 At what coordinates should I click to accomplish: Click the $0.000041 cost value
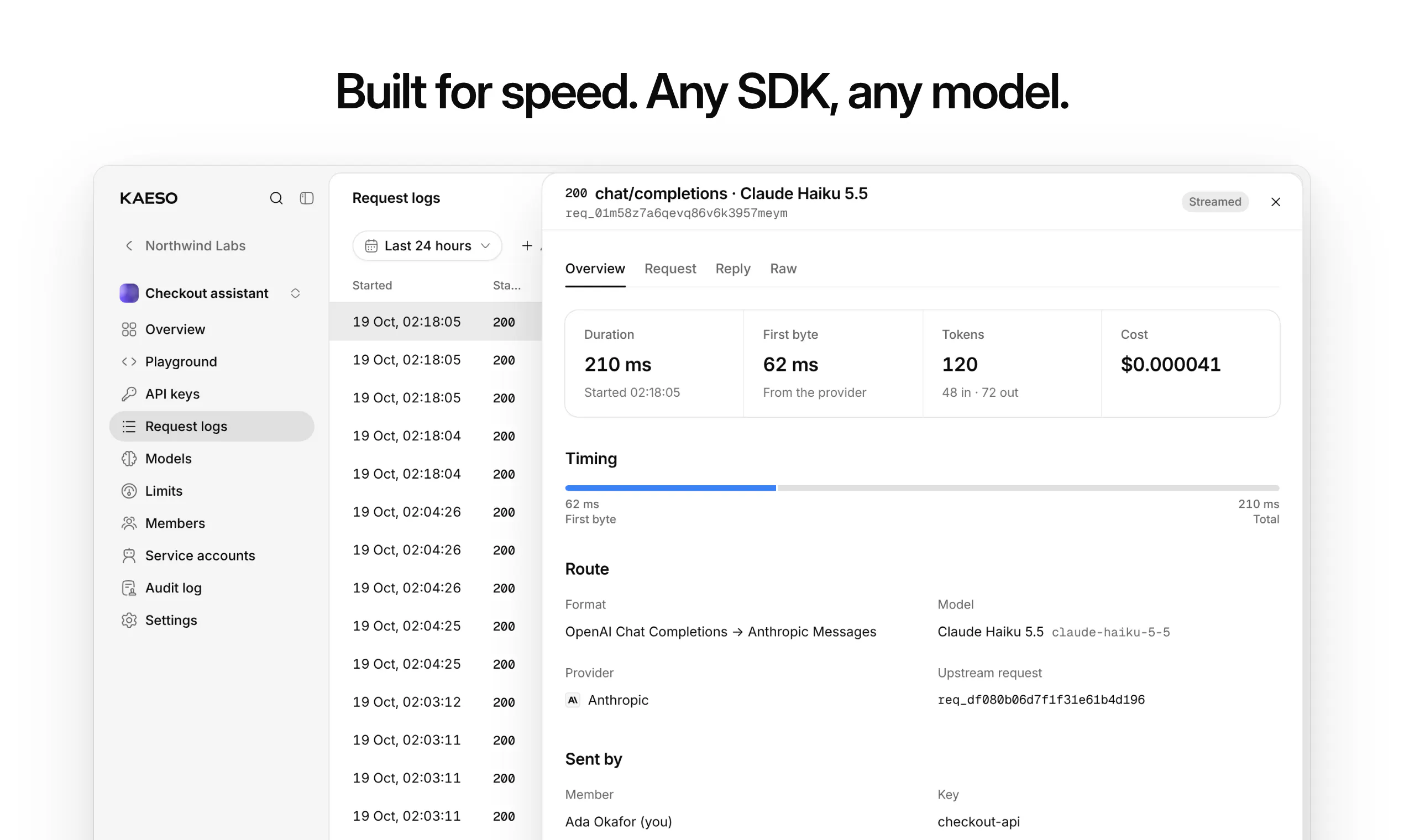click(1170, 364)
